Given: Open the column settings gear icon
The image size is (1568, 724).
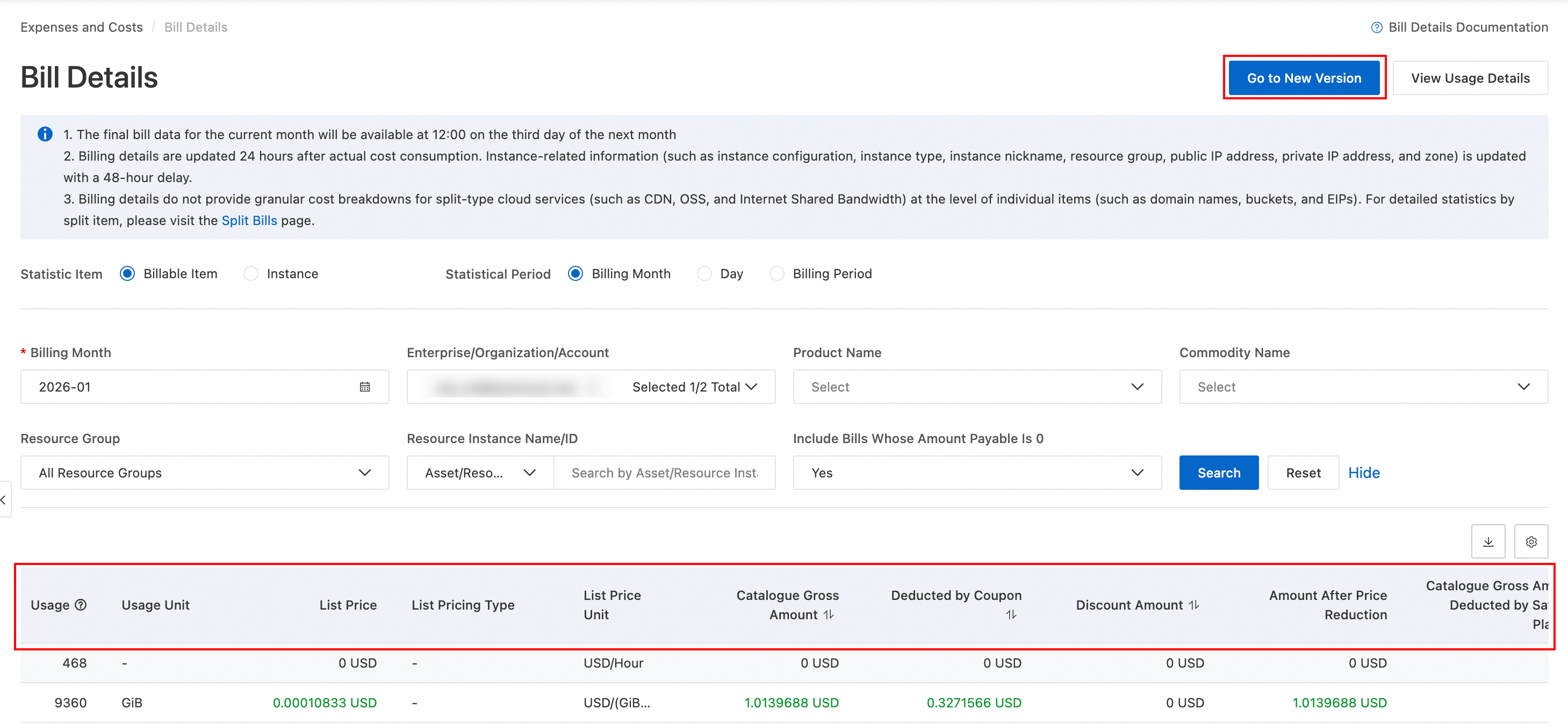Looking at the screenshot, I should 1531,541.
